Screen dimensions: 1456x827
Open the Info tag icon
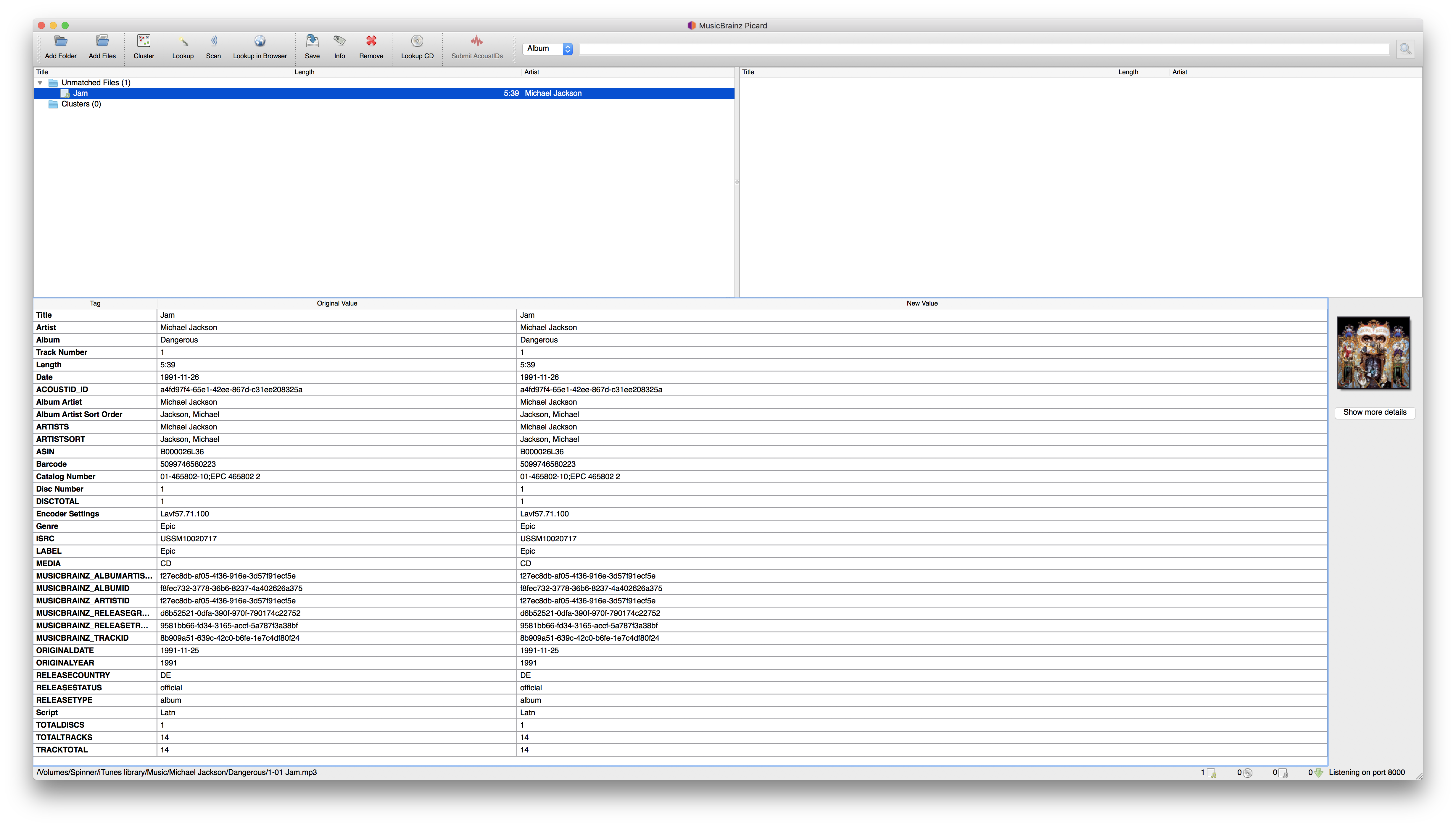pyautogui.click(x=339, y=41)
